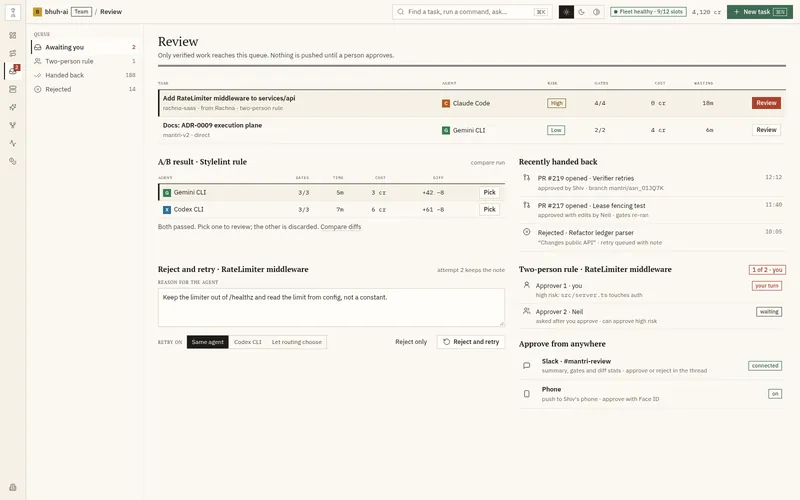
Task: Open PR #219 Verifier retries entry
Action: (x=652, y=183)
